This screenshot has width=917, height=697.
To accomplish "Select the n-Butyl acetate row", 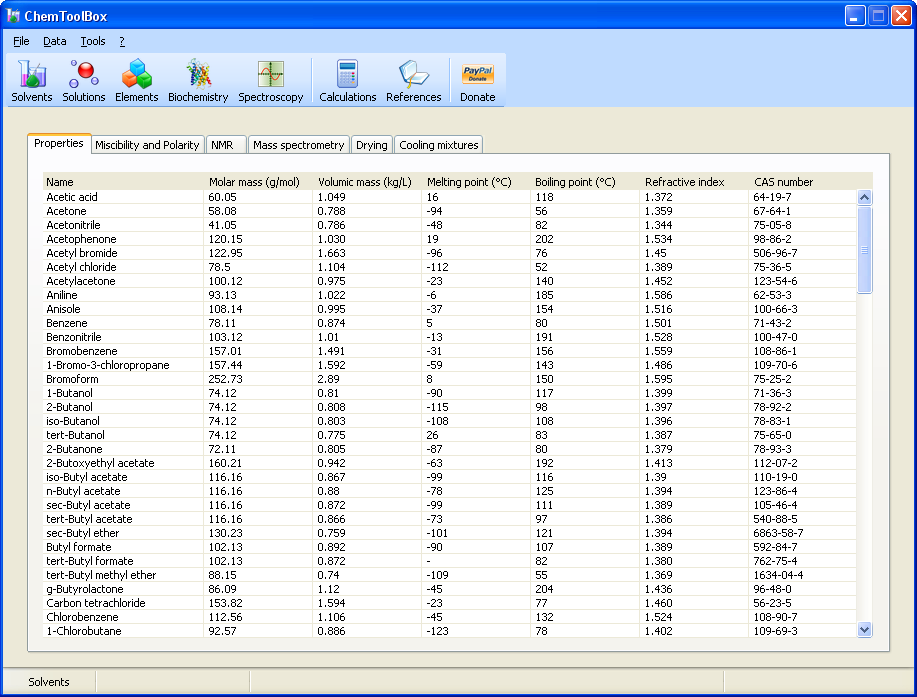I will 450,491.
